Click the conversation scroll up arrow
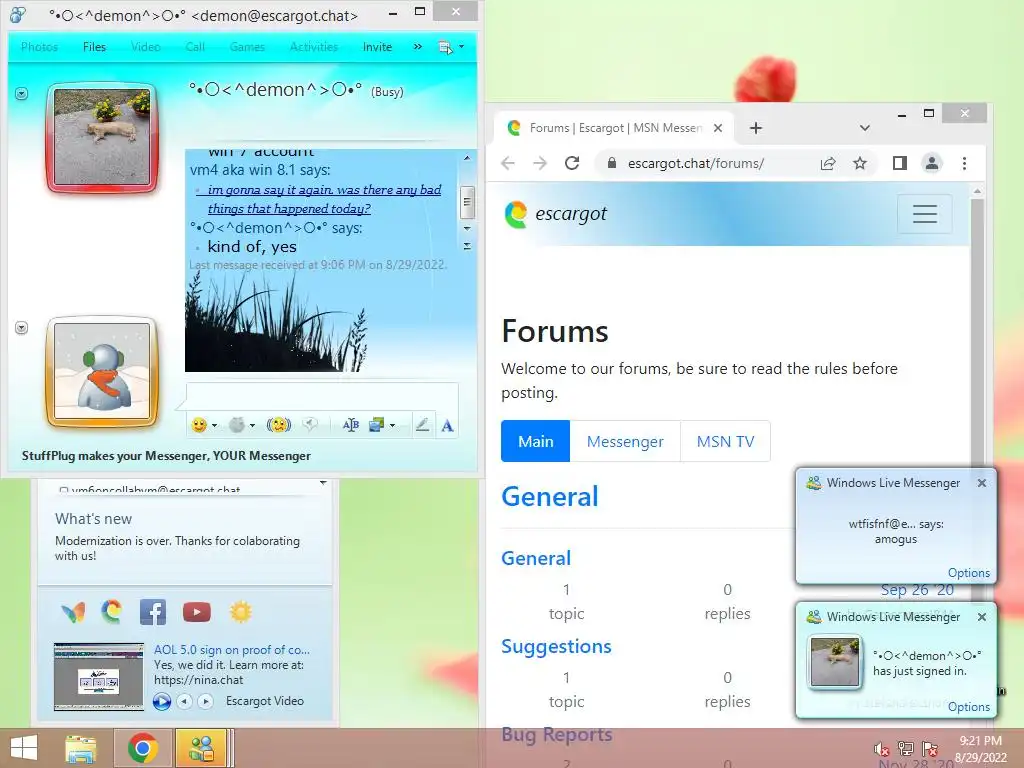1024x768 pixels. [x=467, y=157]
